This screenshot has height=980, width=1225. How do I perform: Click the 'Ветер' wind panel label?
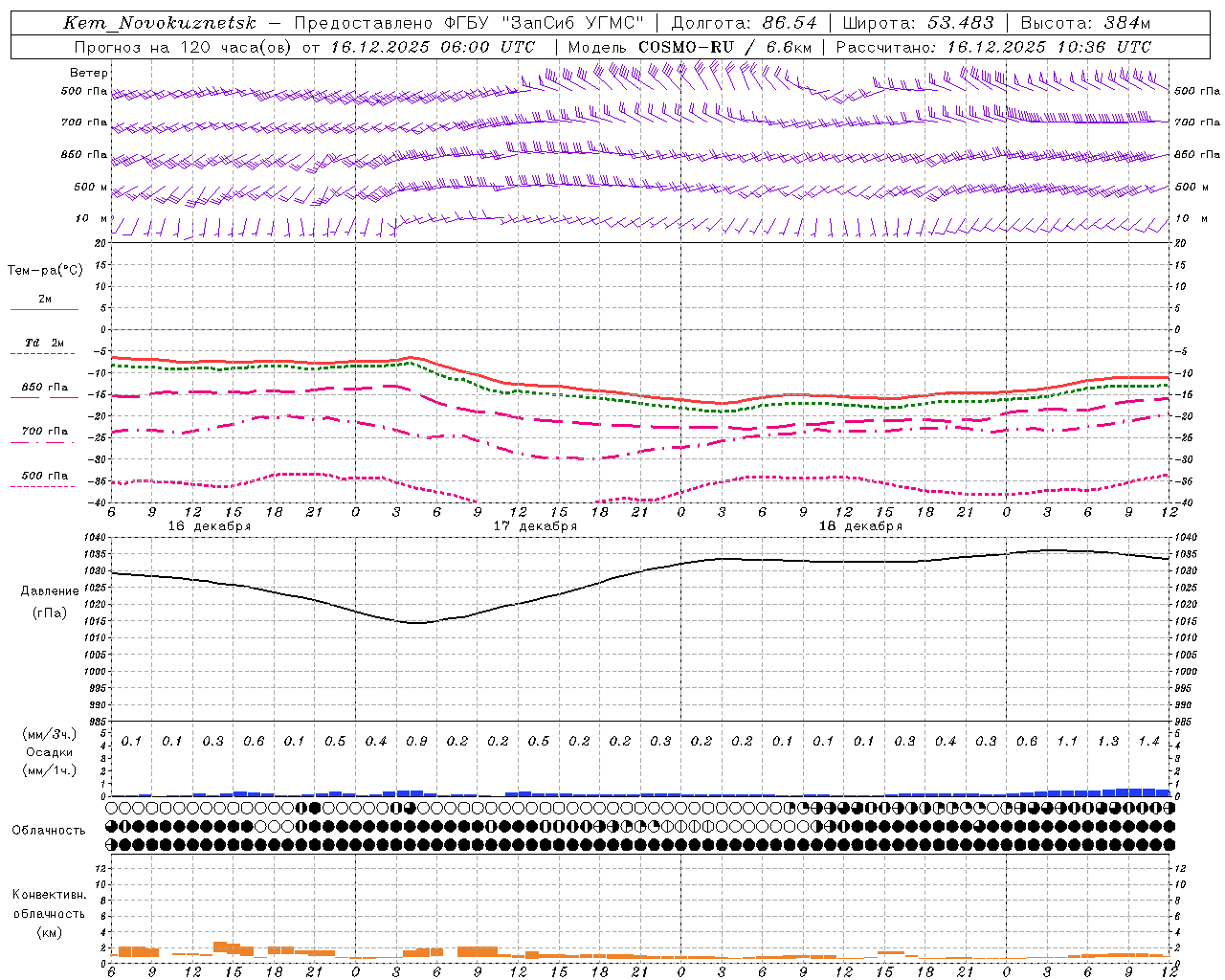click(x=89, y=73)
